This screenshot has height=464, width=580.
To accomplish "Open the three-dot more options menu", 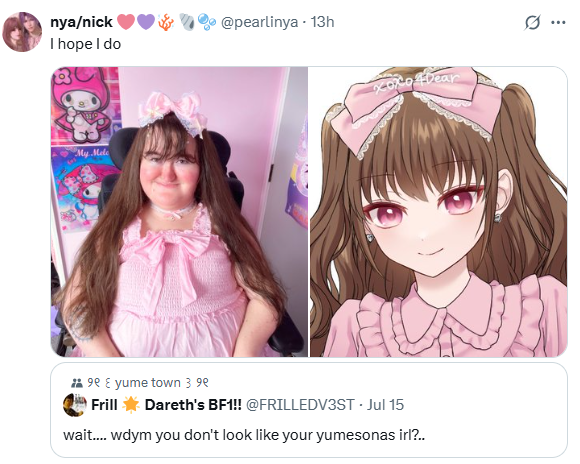I will [558, 23].
